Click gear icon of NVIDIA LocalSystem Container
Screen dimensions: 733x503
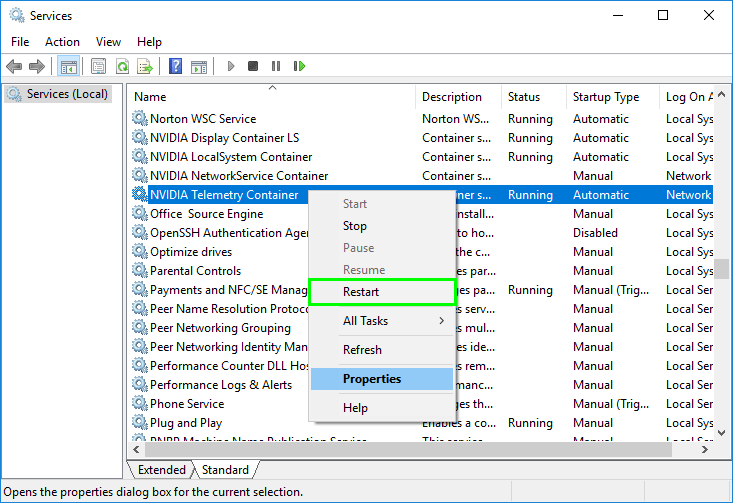coord(140,157)
